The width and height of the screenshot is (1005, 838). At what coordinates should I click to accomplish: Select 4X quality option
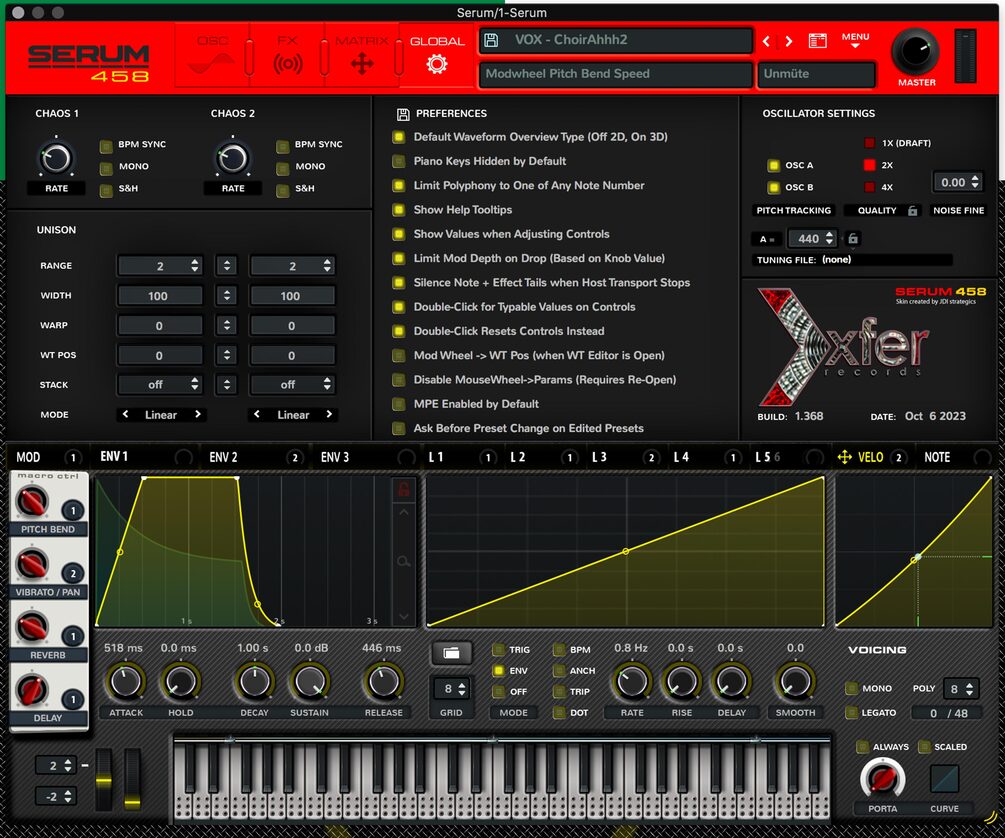(870, 187)
